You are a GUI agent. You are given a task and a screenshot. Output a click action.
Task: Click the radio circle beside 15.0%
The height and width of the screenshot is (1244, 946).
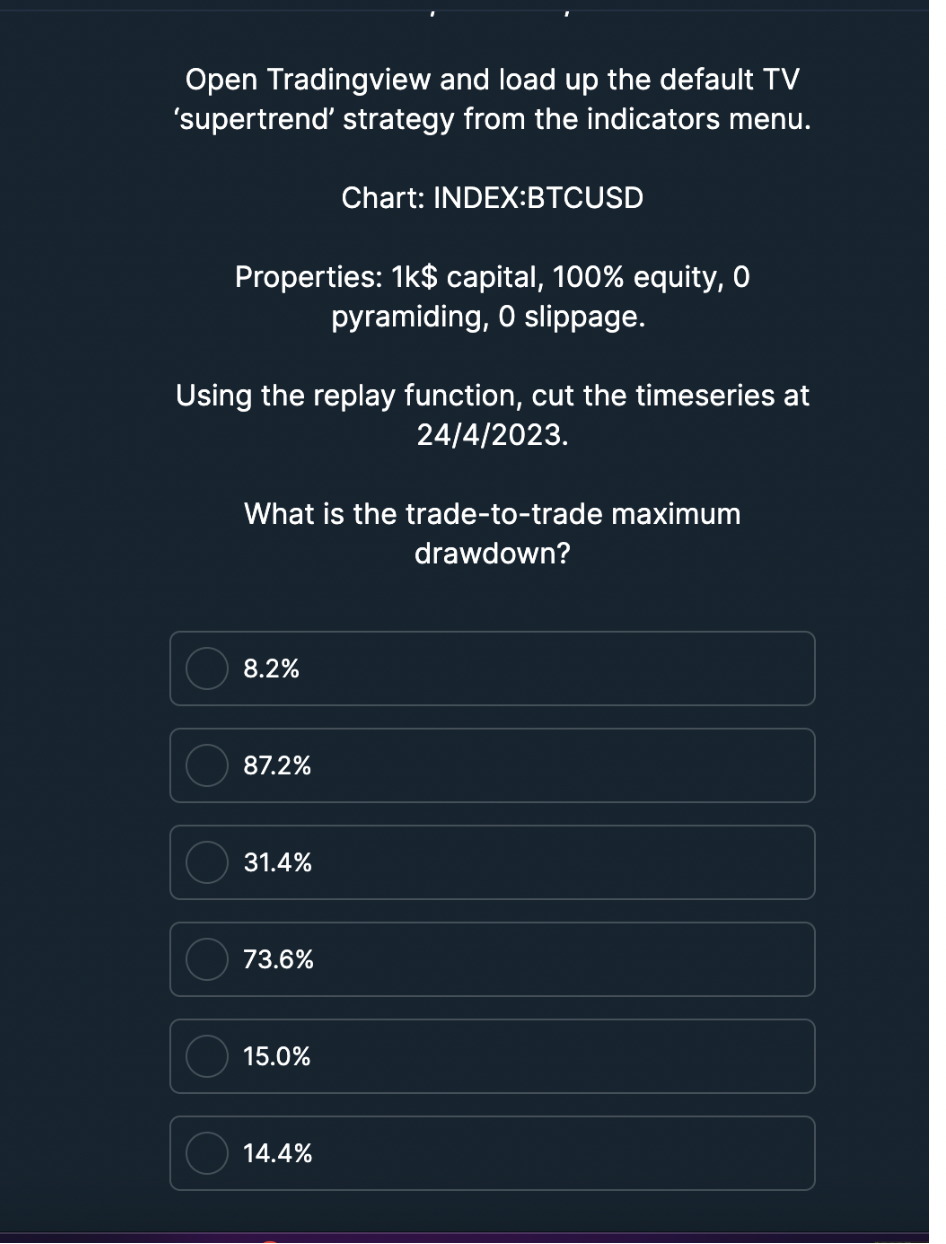click(206, 1056)
